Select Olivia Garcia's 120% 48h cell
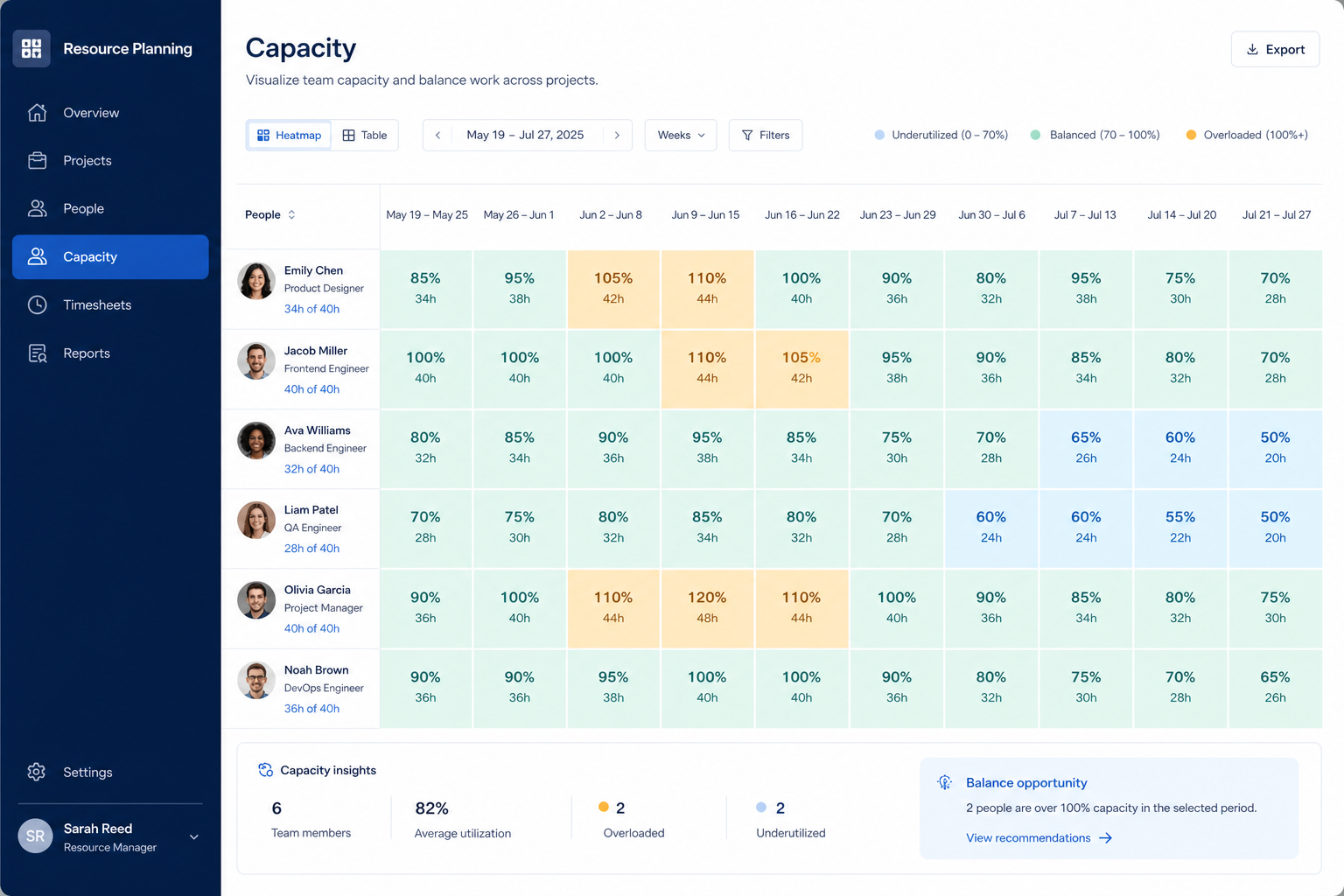This screenshot has width=1344, height=896. tap(707, 608)
